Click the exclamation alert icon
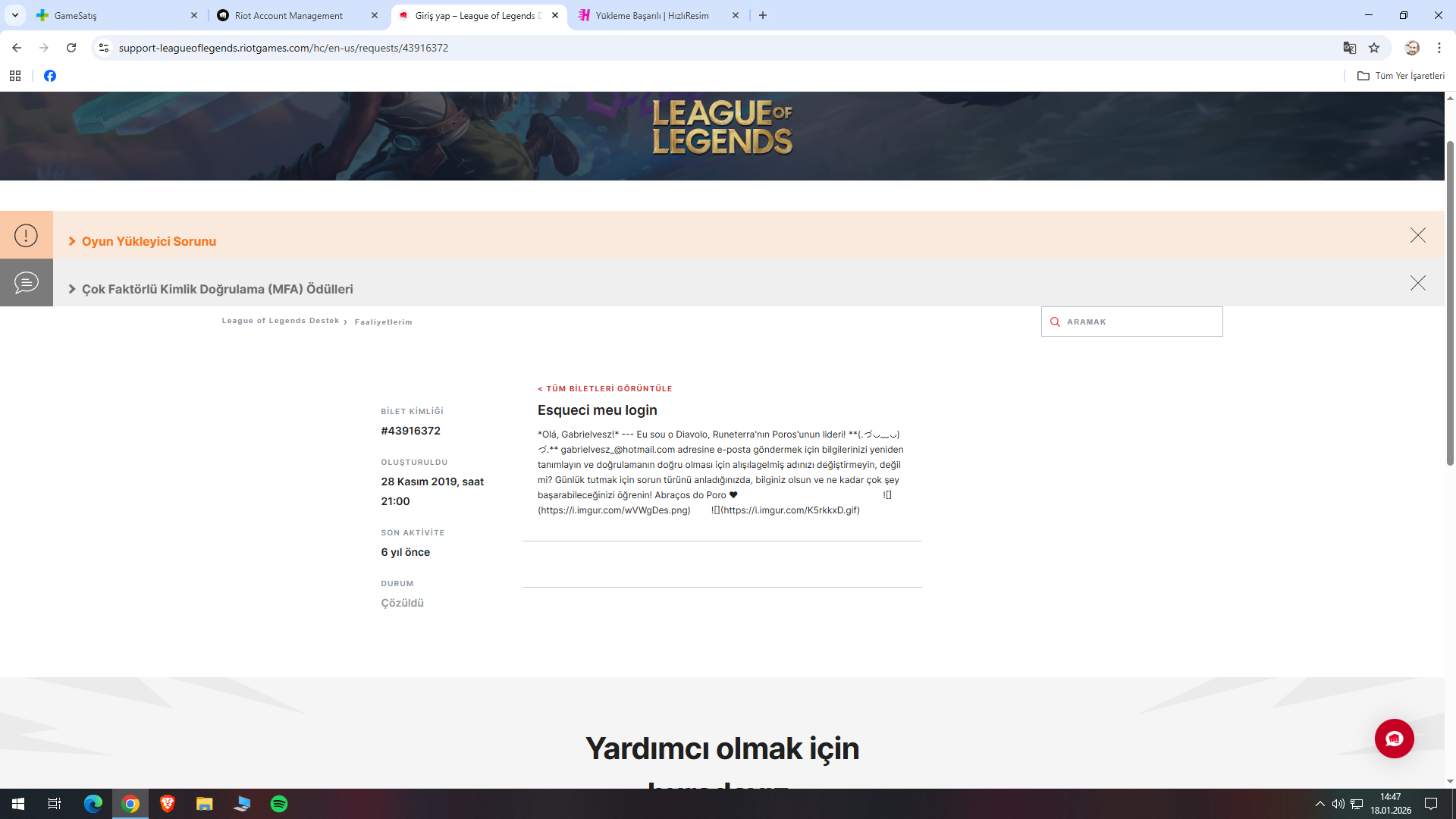This screenshot has width=1456, height=819. pos(26,235)
